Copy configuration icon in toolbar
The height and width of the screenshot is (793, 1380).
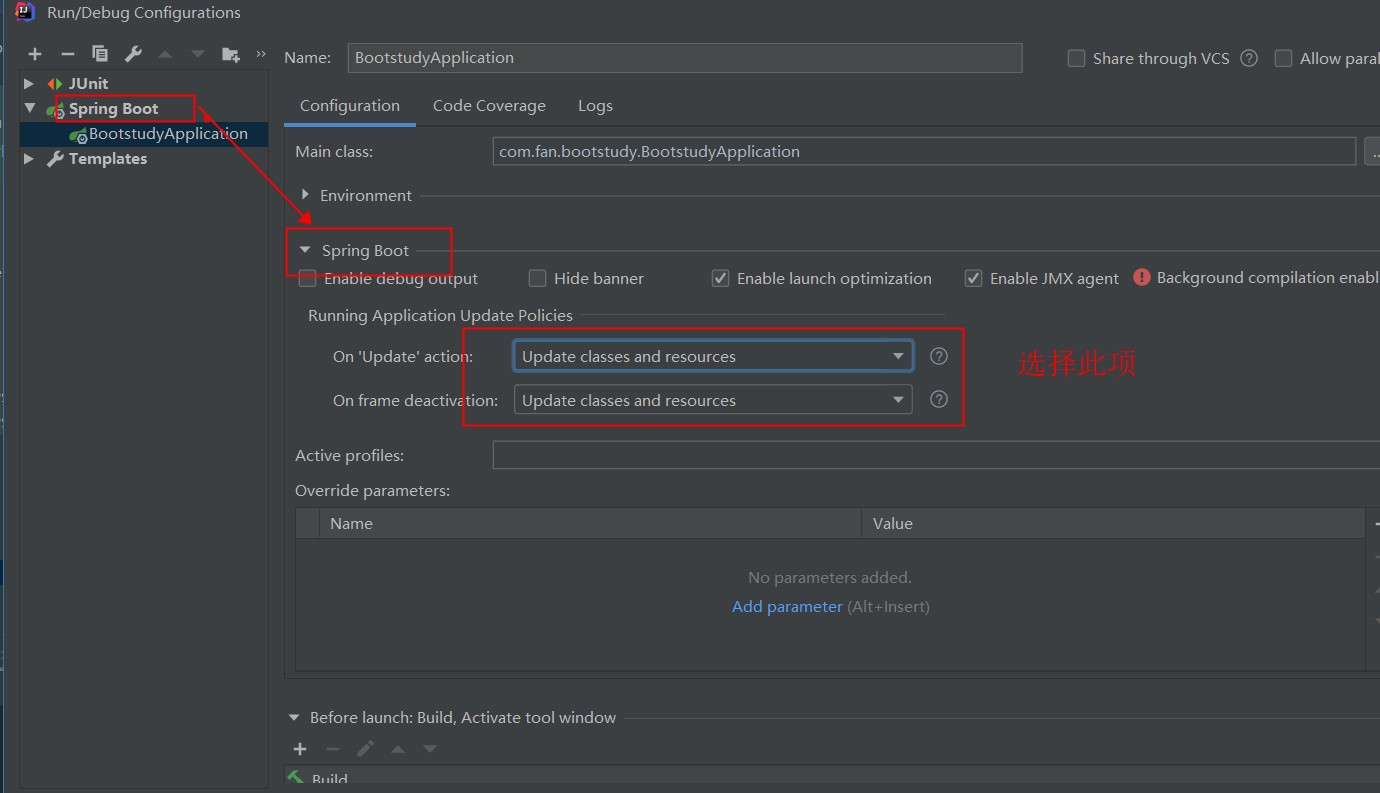[99, 54]
